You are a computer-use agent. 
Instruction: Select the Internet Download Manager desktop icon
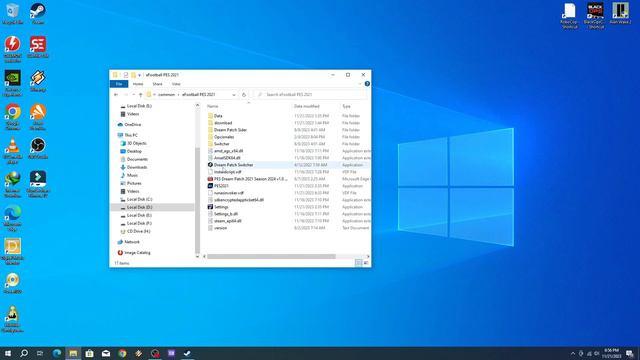click(13, 184)
